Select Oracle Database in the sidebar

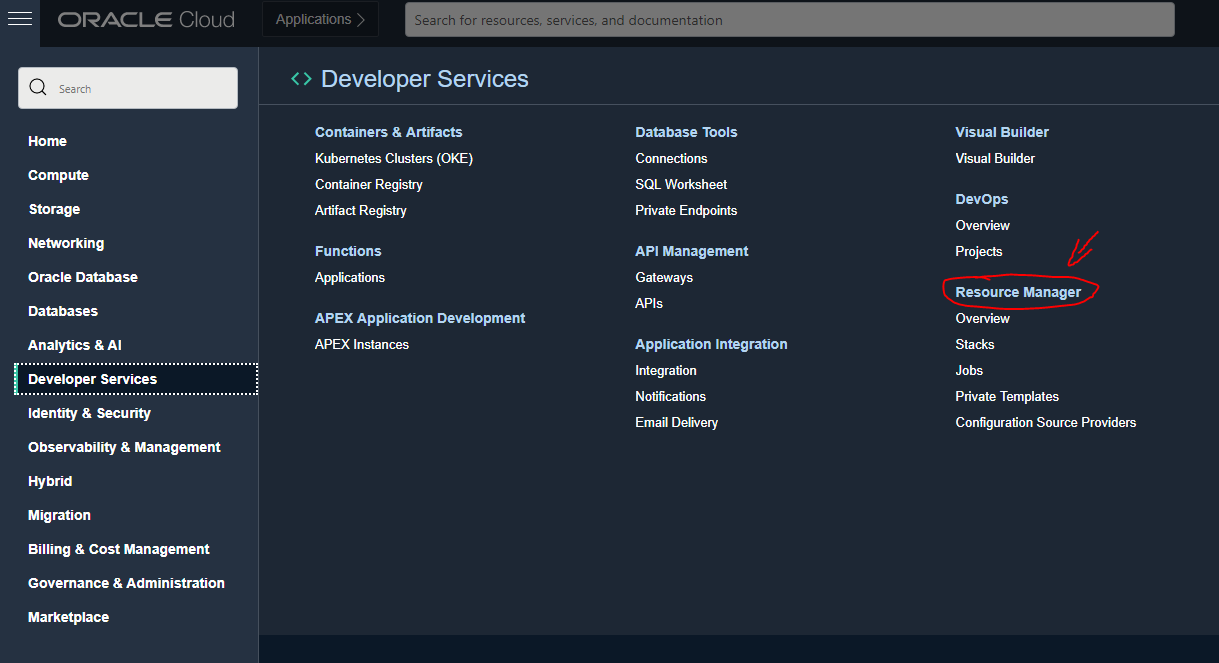tap(83, 277)
